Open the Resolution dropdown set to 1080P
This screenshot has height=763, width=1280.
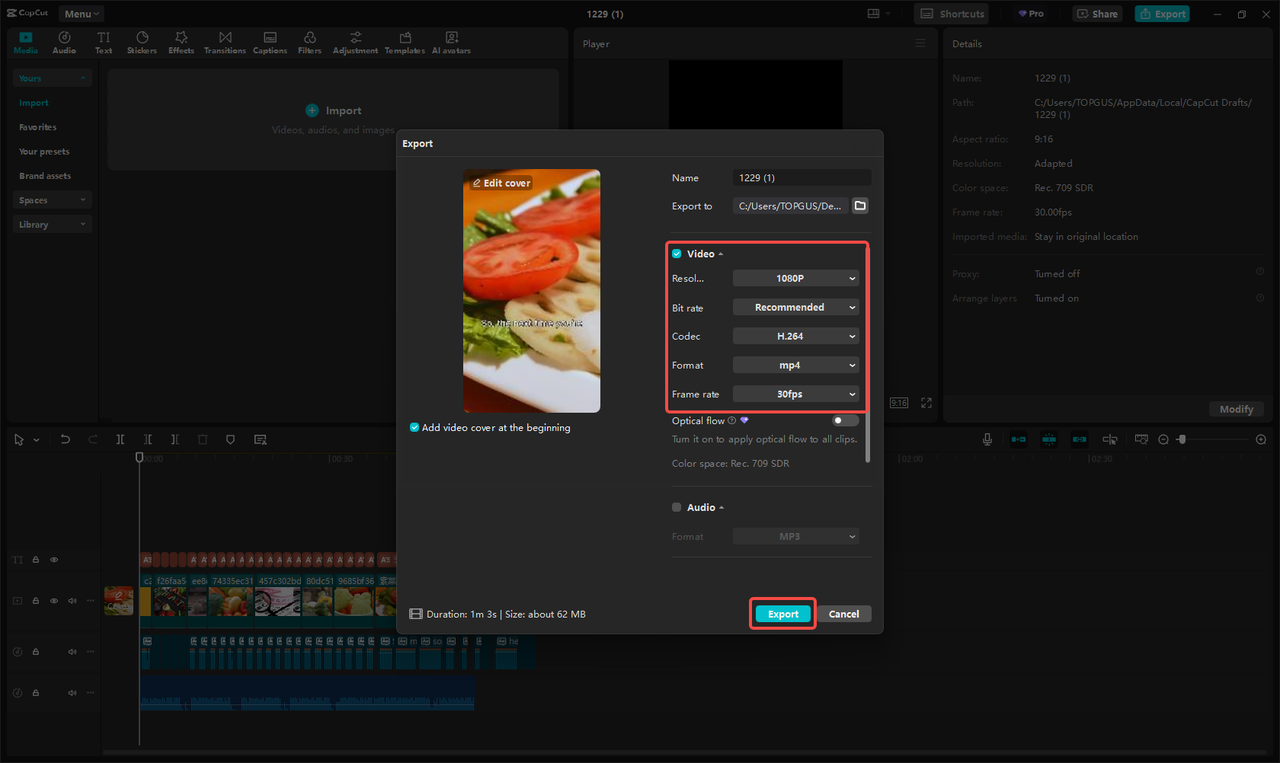(x=796, y=277)
